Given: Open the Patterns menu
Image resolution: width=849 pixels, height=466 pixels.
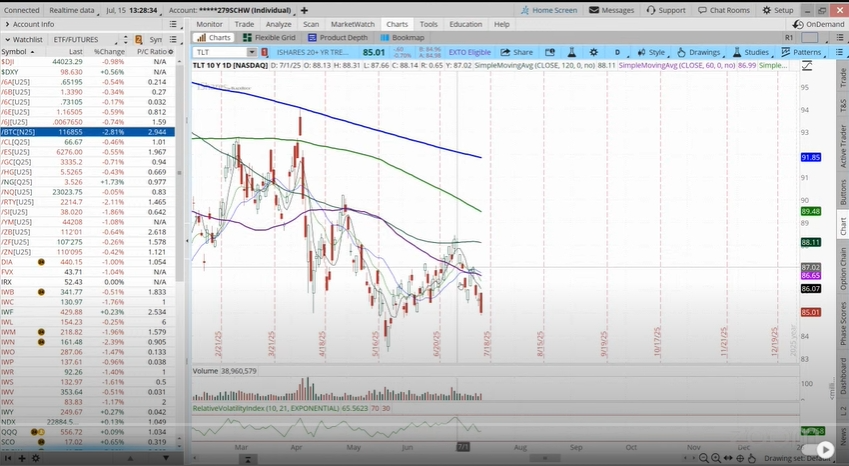Looking at the screenshot, I should coord(801,52).
